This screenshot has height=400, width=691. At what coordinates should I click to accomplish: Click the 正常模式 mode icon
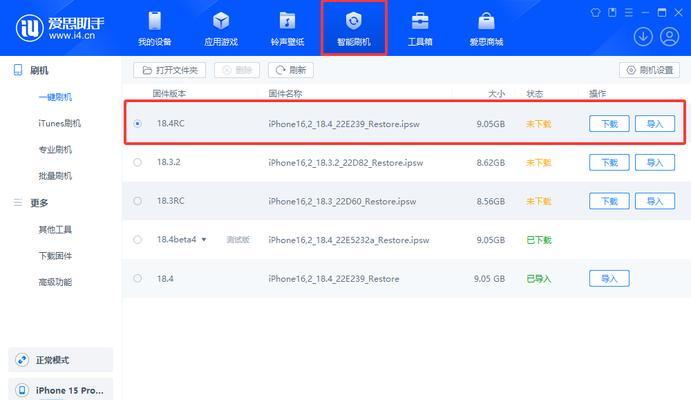[22, 360]
